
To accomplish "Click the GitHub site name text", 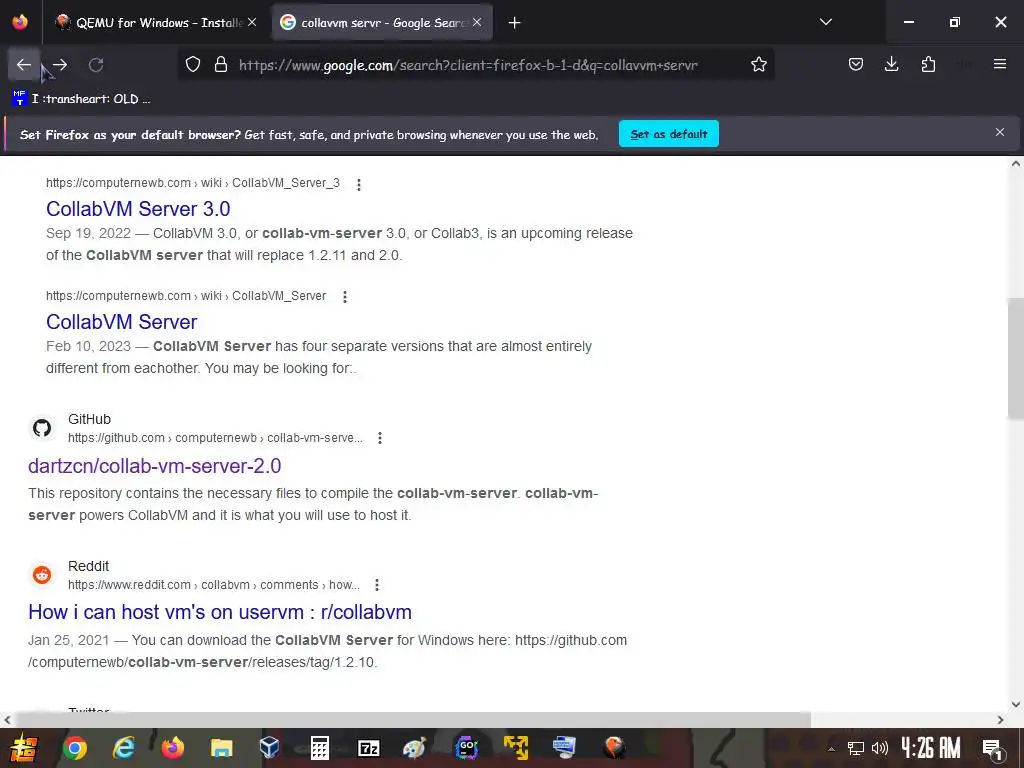I will (x=89, y=419).
